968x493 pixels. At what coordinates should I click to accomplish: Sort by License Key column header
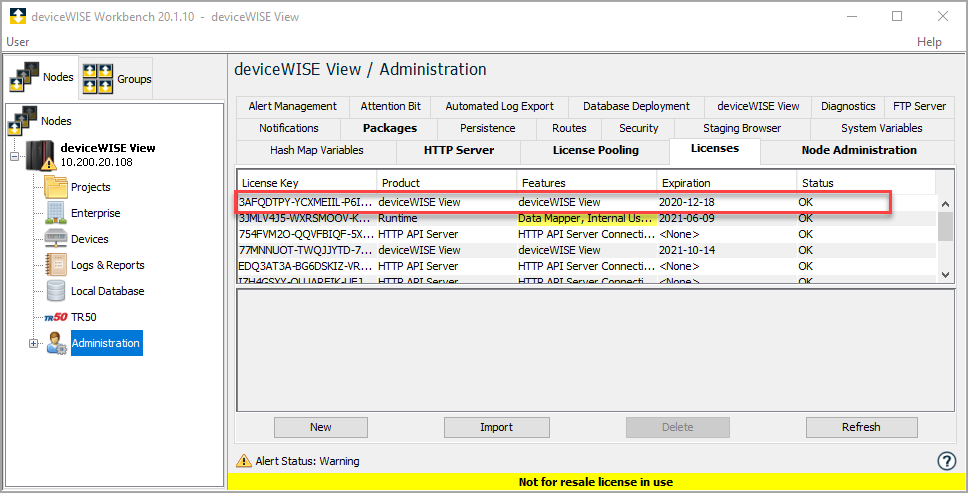pos(307,183)
